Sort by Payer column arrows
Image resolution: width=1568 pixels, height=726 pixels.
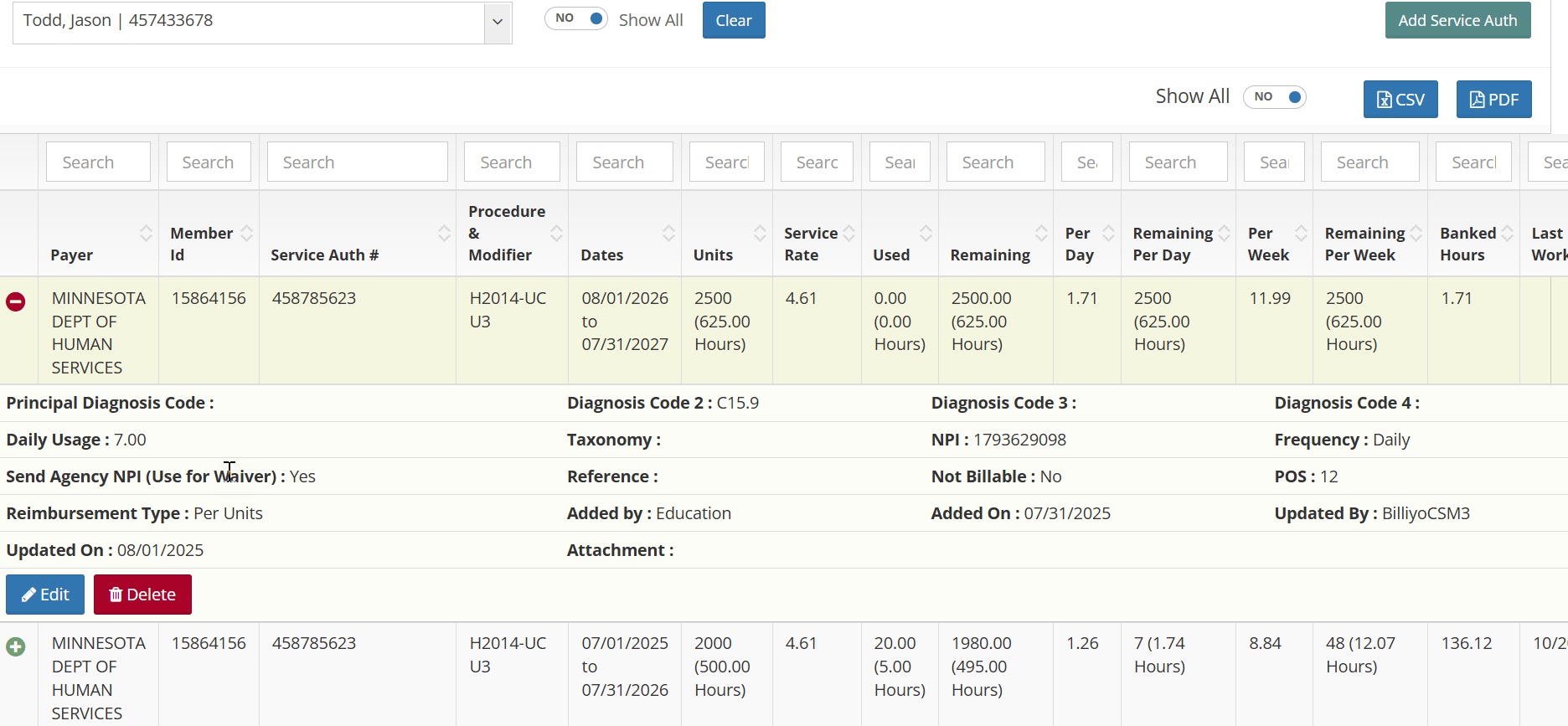pyautogui.click(x=146, y=234)
